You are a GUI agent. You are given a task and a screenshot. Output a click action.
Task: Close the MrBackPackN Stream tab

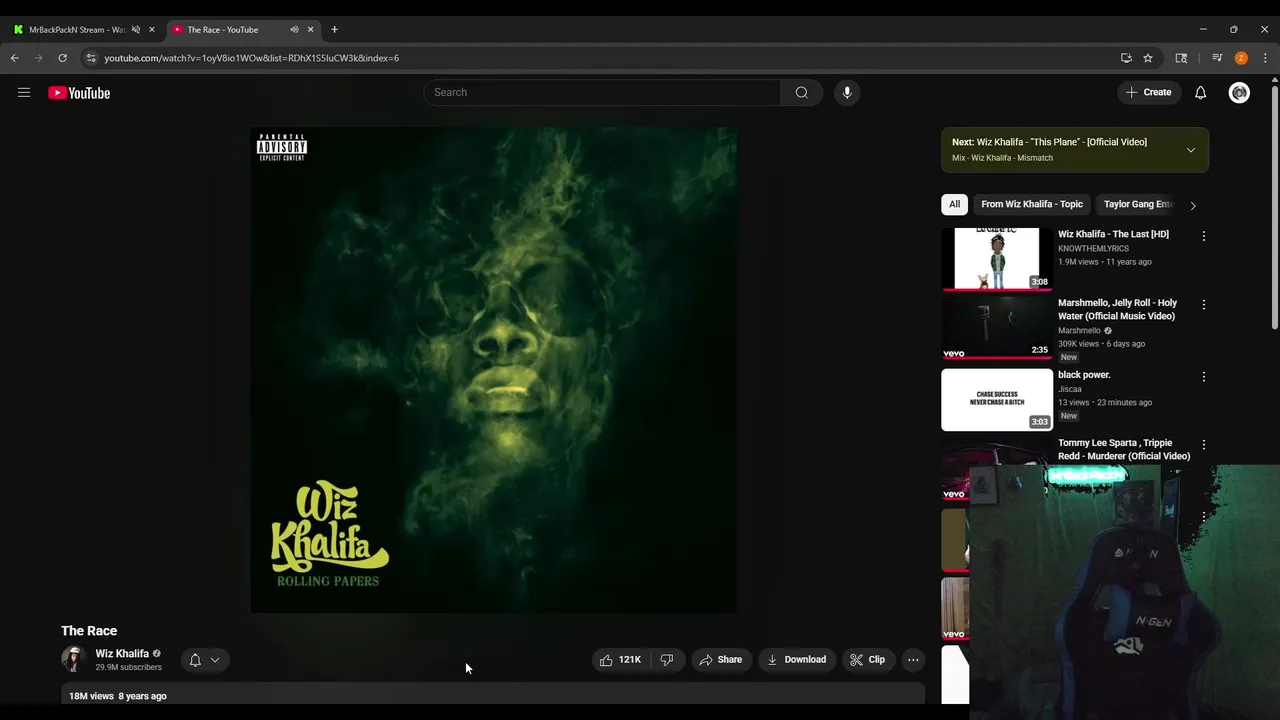click(152, 29)
